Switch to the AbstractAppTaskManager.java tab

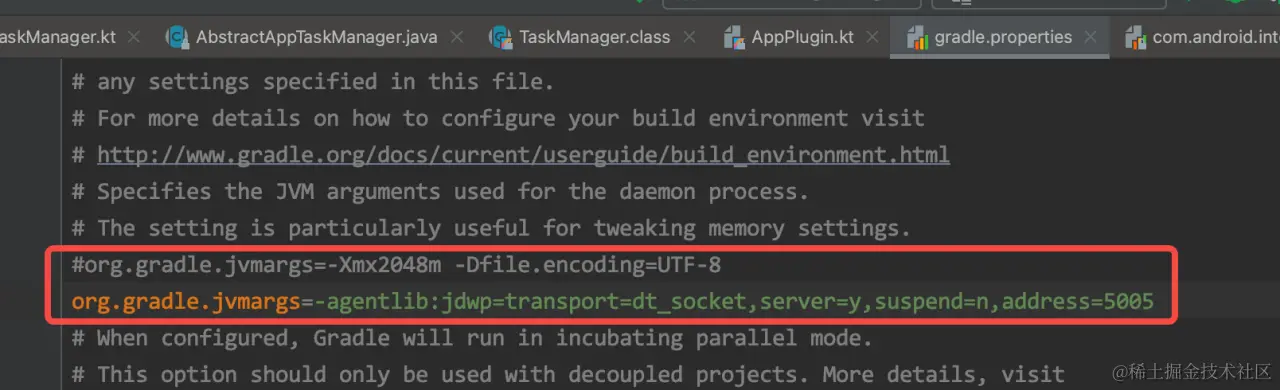[316, 38]
